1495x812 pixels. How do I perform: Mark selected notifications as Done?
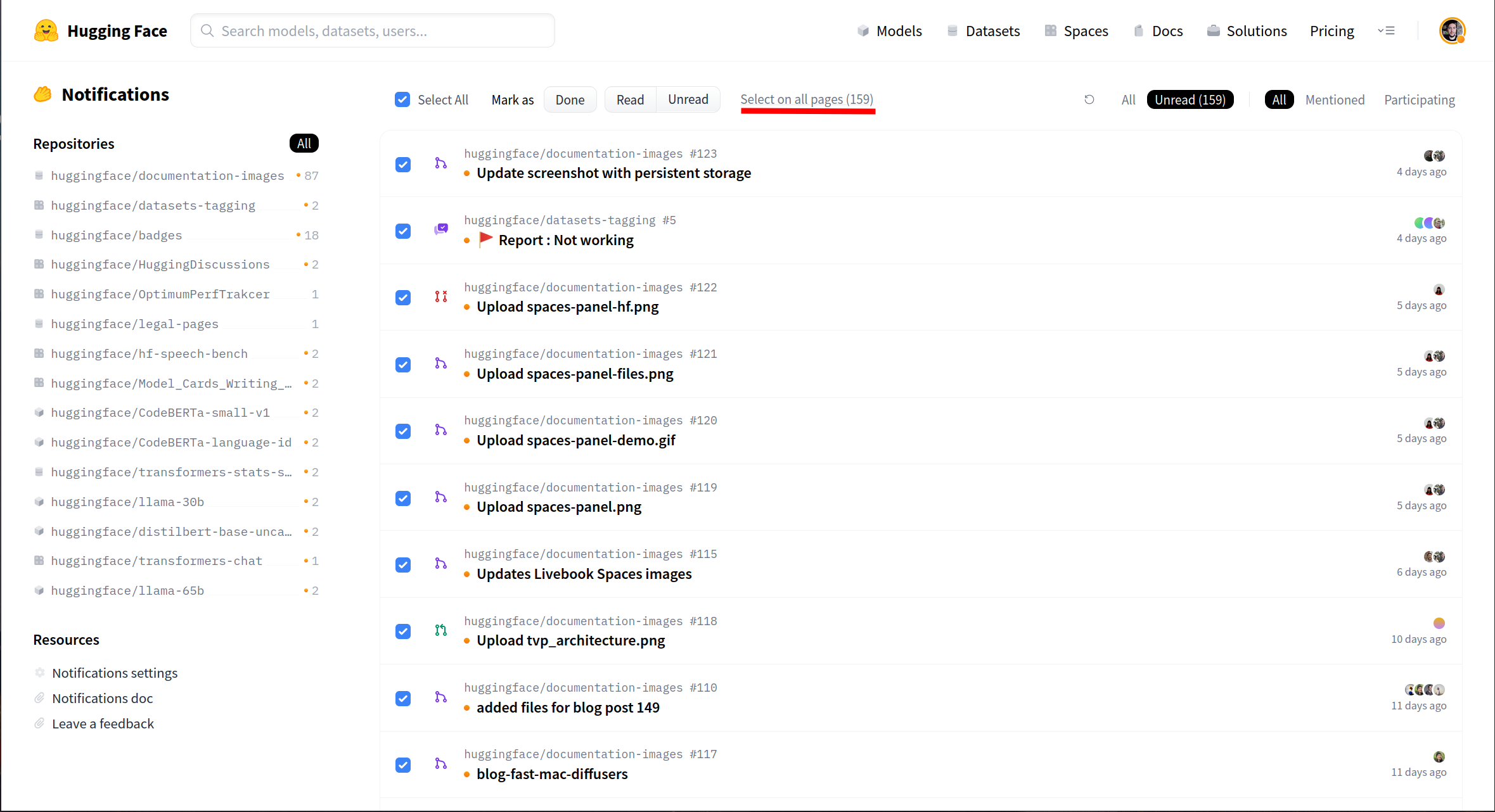point(570,99)
